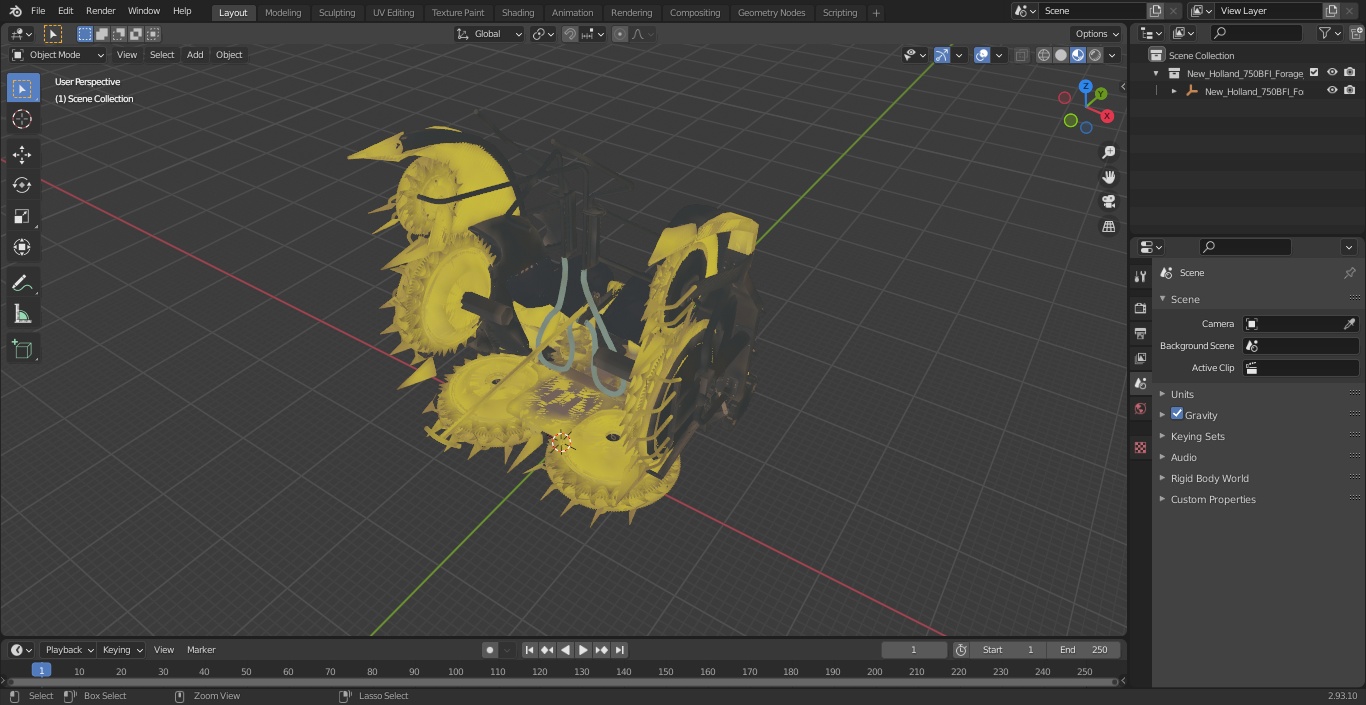Pick camera object with eyedropper icon
The height and width of the screenshot is (705, 1366).
click(x=1349, y=324)
